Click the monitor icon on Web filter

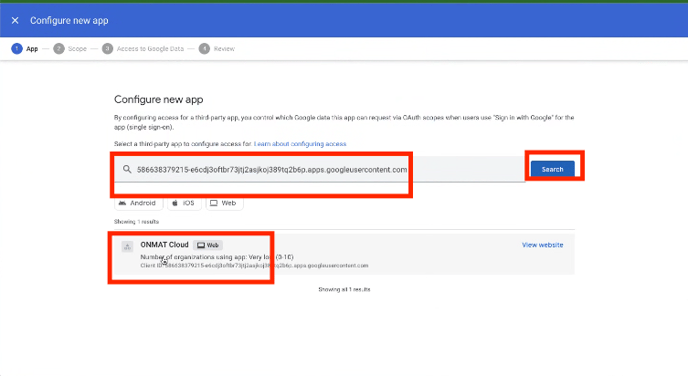point(214,203)
